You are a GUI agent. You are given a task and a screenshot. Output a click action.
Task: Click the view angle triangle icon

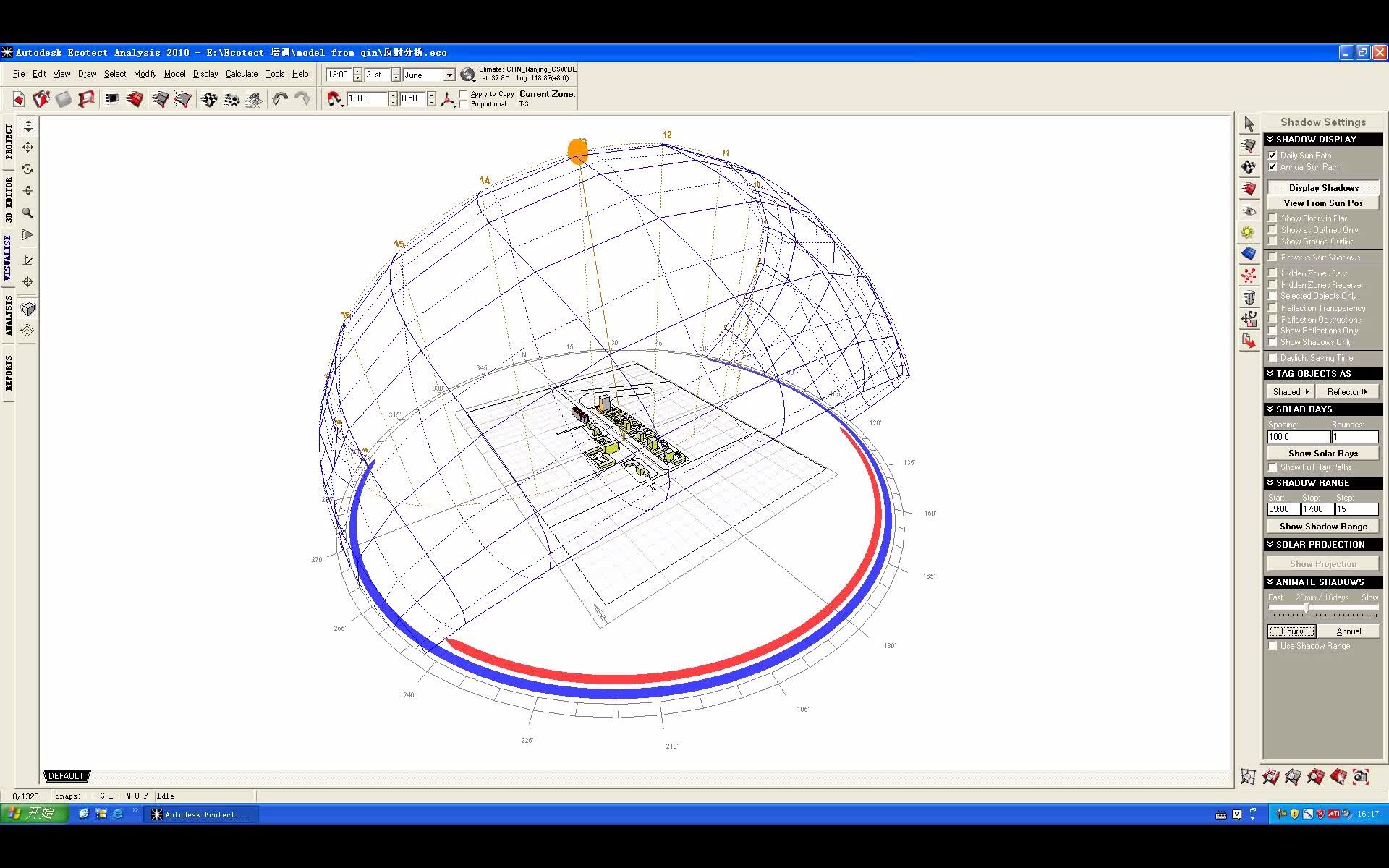click(27, 234)
